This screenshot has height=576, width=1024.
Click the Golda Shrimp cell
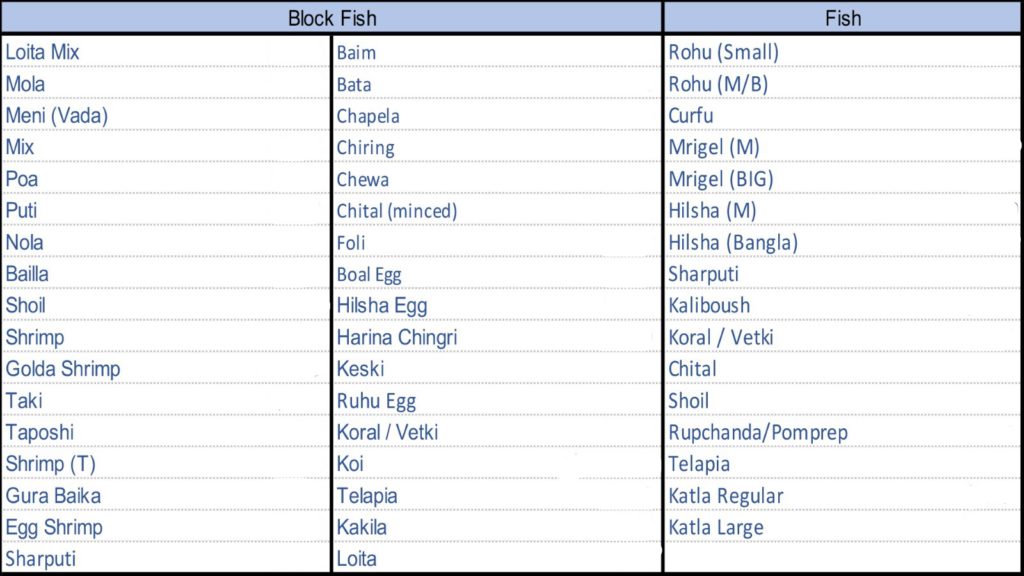(166, 368)
